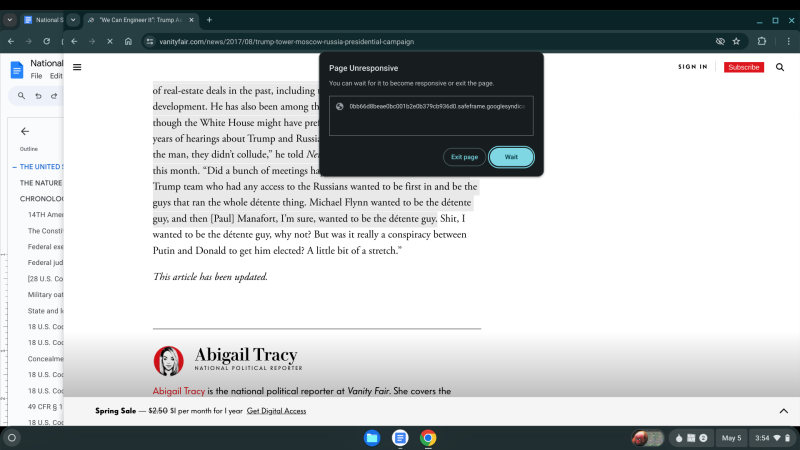Jump to 'Federal jud' outline item
Viewport: 800px width, 450px height.
[x=45, y=262]
